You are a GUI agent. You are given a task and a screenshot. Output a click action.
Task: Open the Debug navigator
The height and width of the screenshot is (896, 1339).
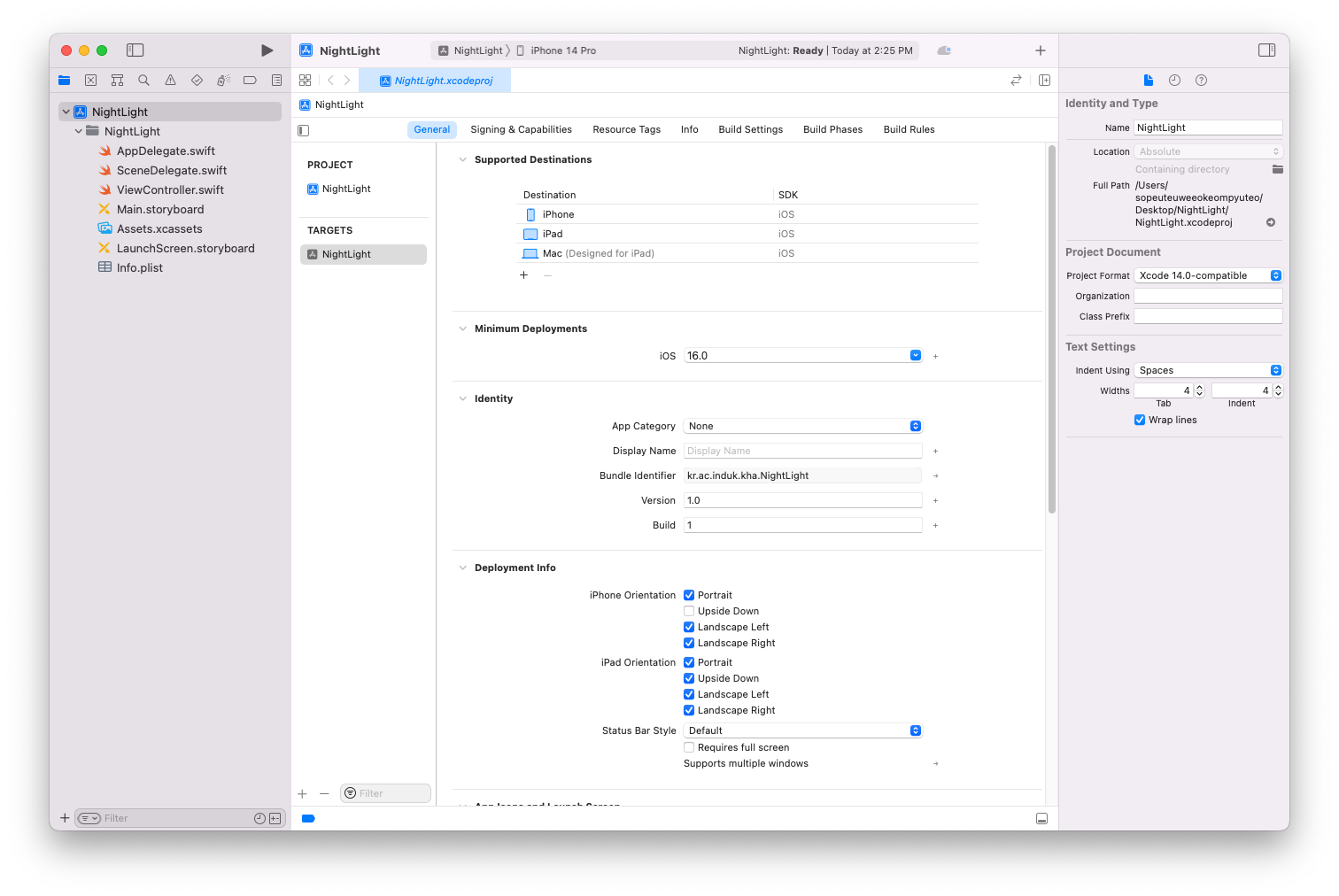pos(223,81)
